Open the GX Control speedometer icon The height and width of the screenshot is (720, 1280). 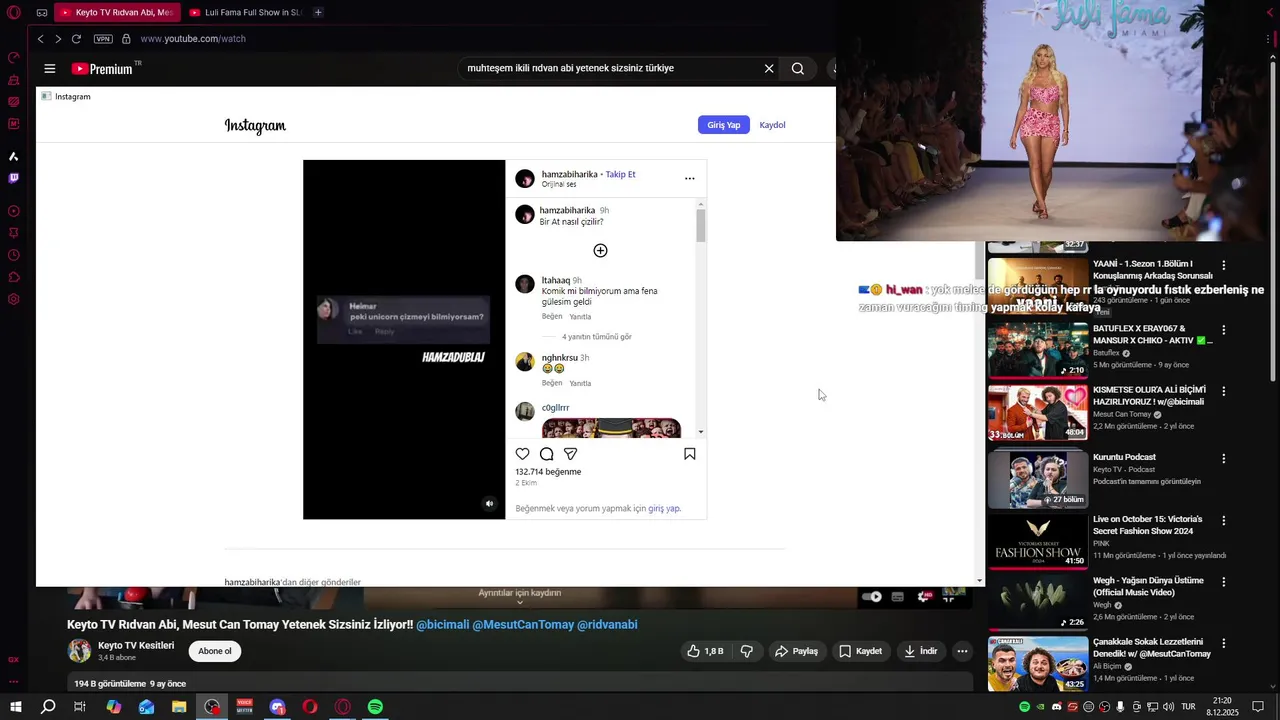[14, 58]
